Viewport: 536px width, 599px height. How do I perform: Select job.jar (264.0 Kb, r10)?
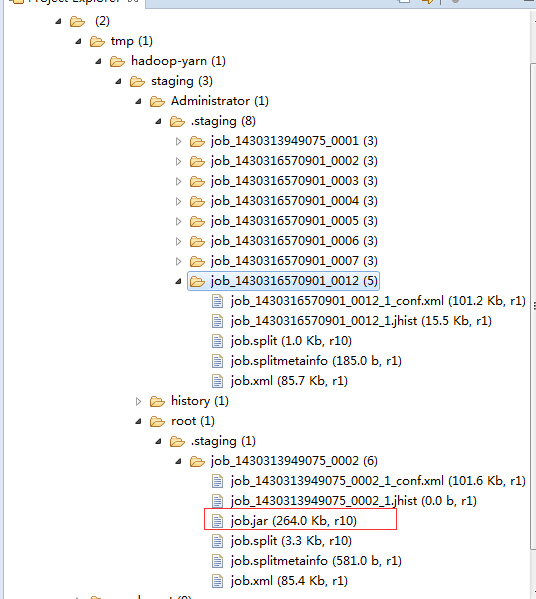tap(293, 521)
